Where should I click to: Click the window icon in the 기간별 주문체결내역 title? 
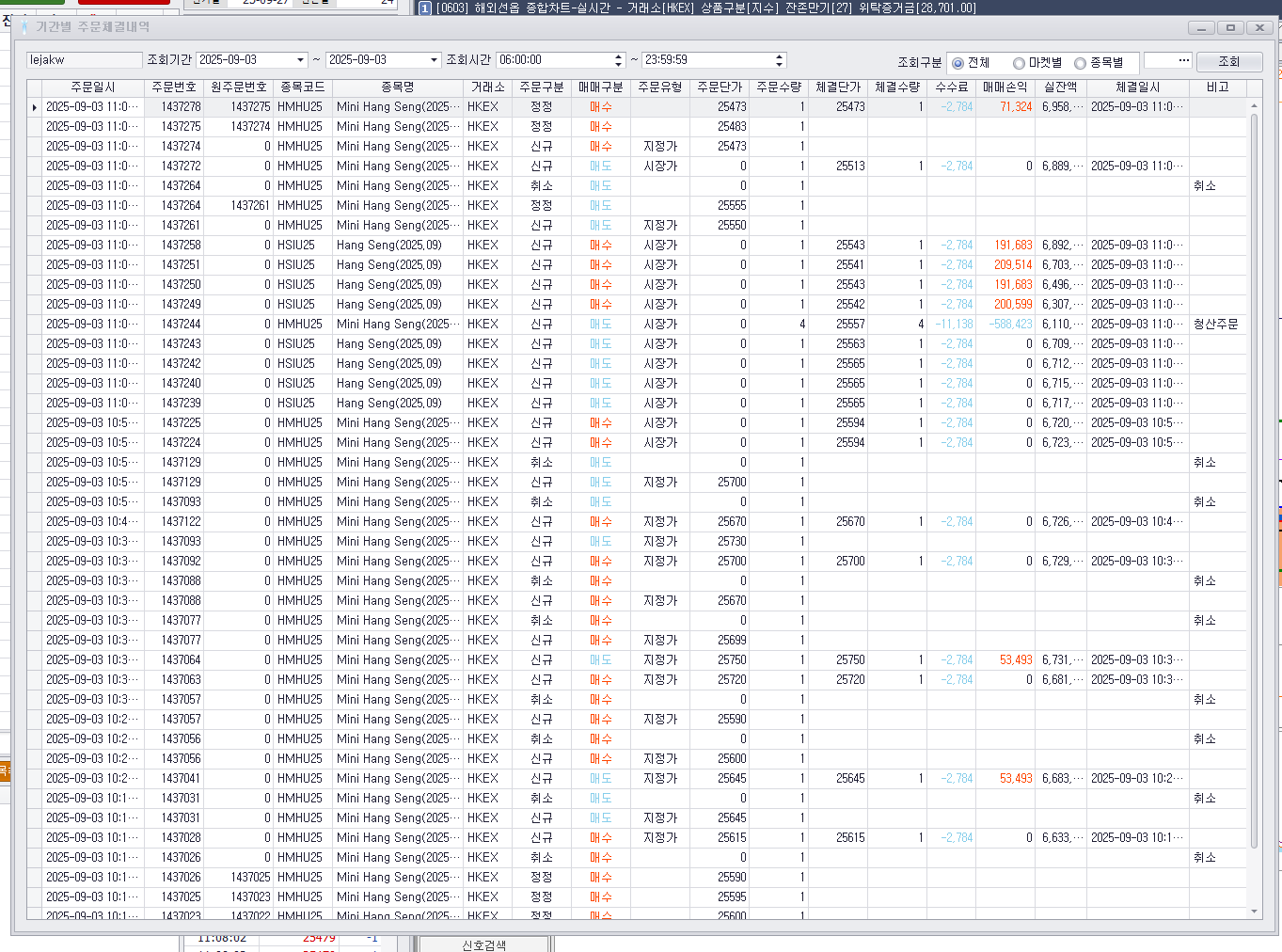[x=24, y=26]
